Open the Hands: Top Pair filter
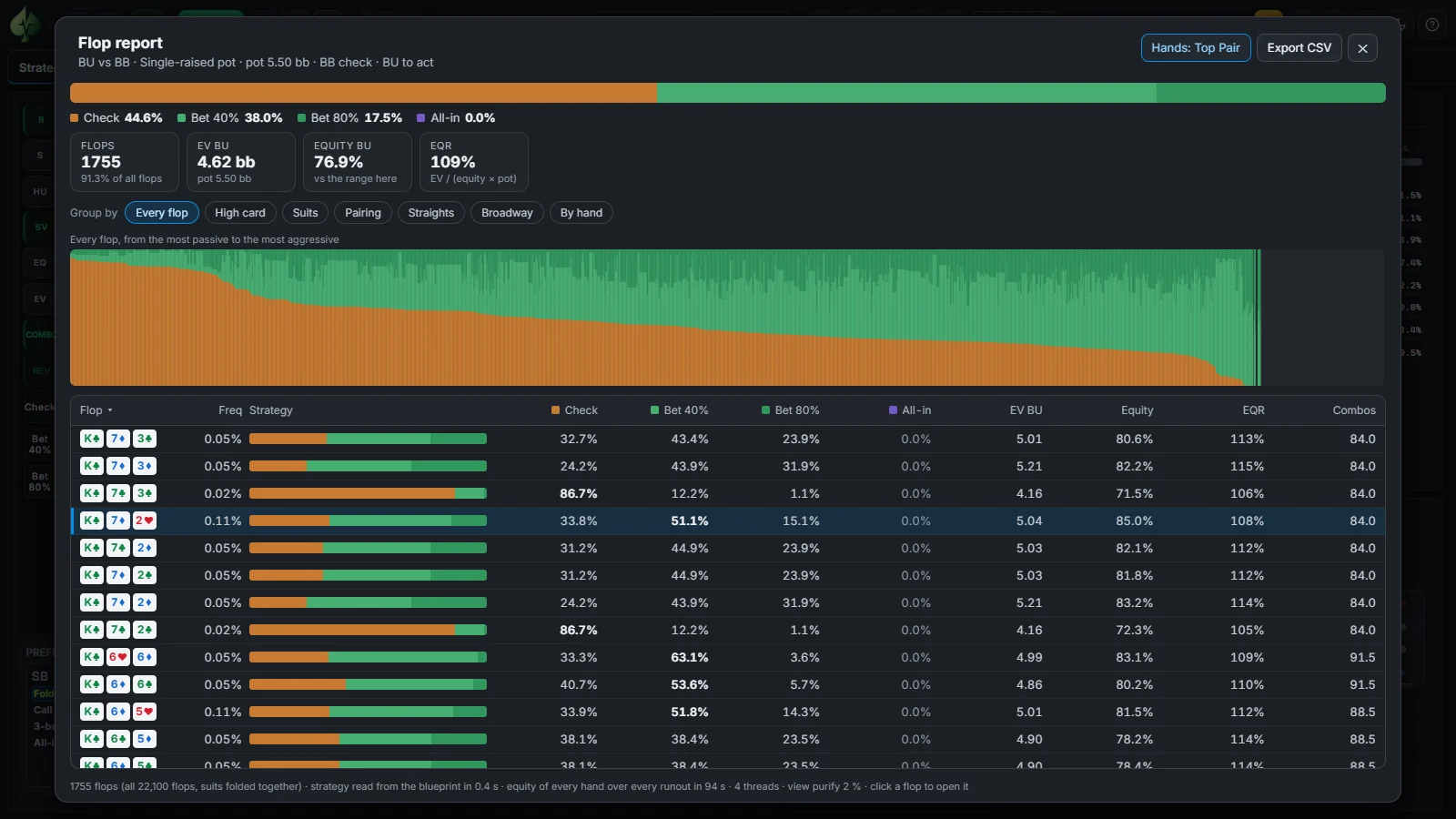Screen dimensions: 1456x819 1196,48
